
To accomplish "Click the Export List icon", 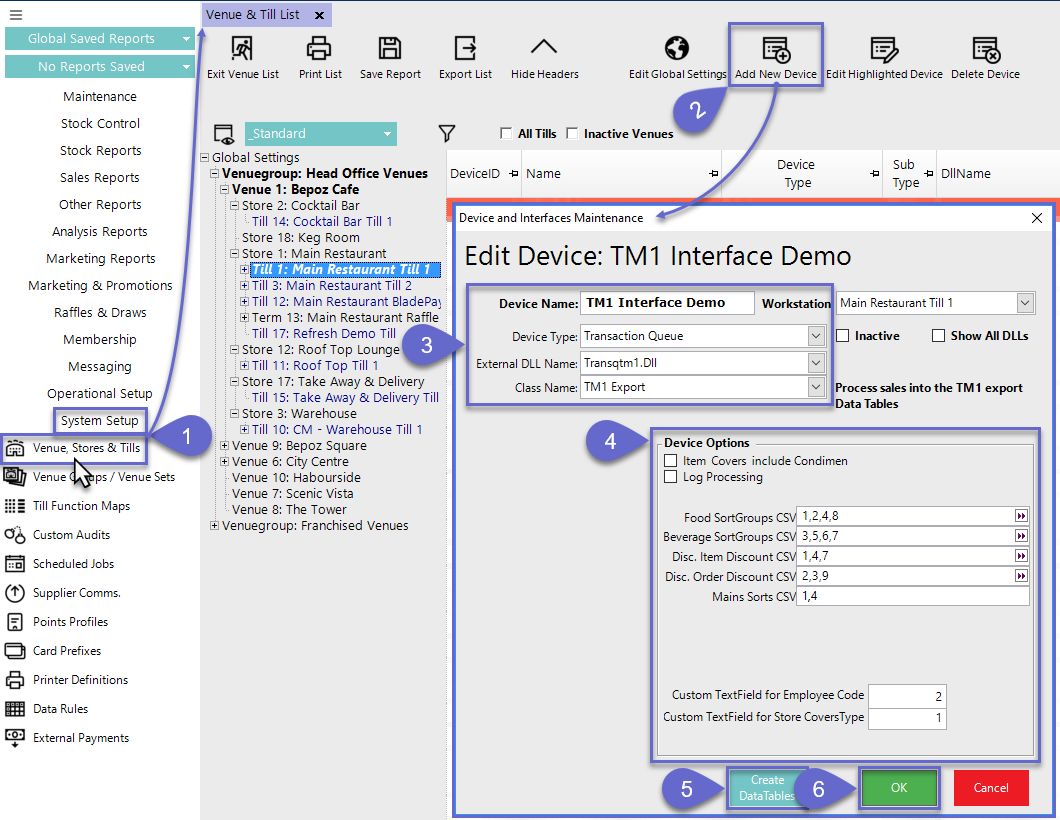I will point(465,48).
